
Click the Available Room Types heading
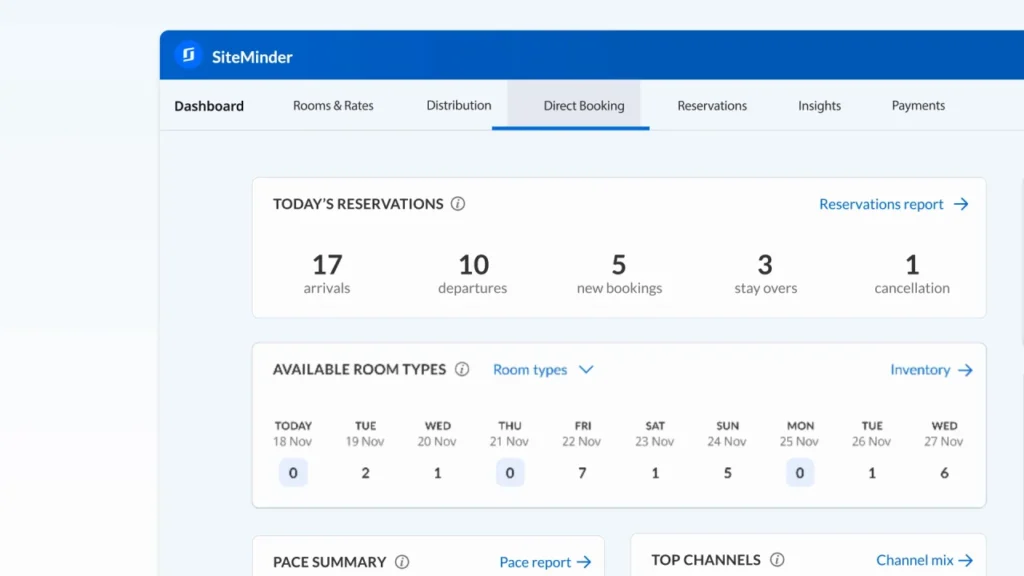click(x=359, y=370)
